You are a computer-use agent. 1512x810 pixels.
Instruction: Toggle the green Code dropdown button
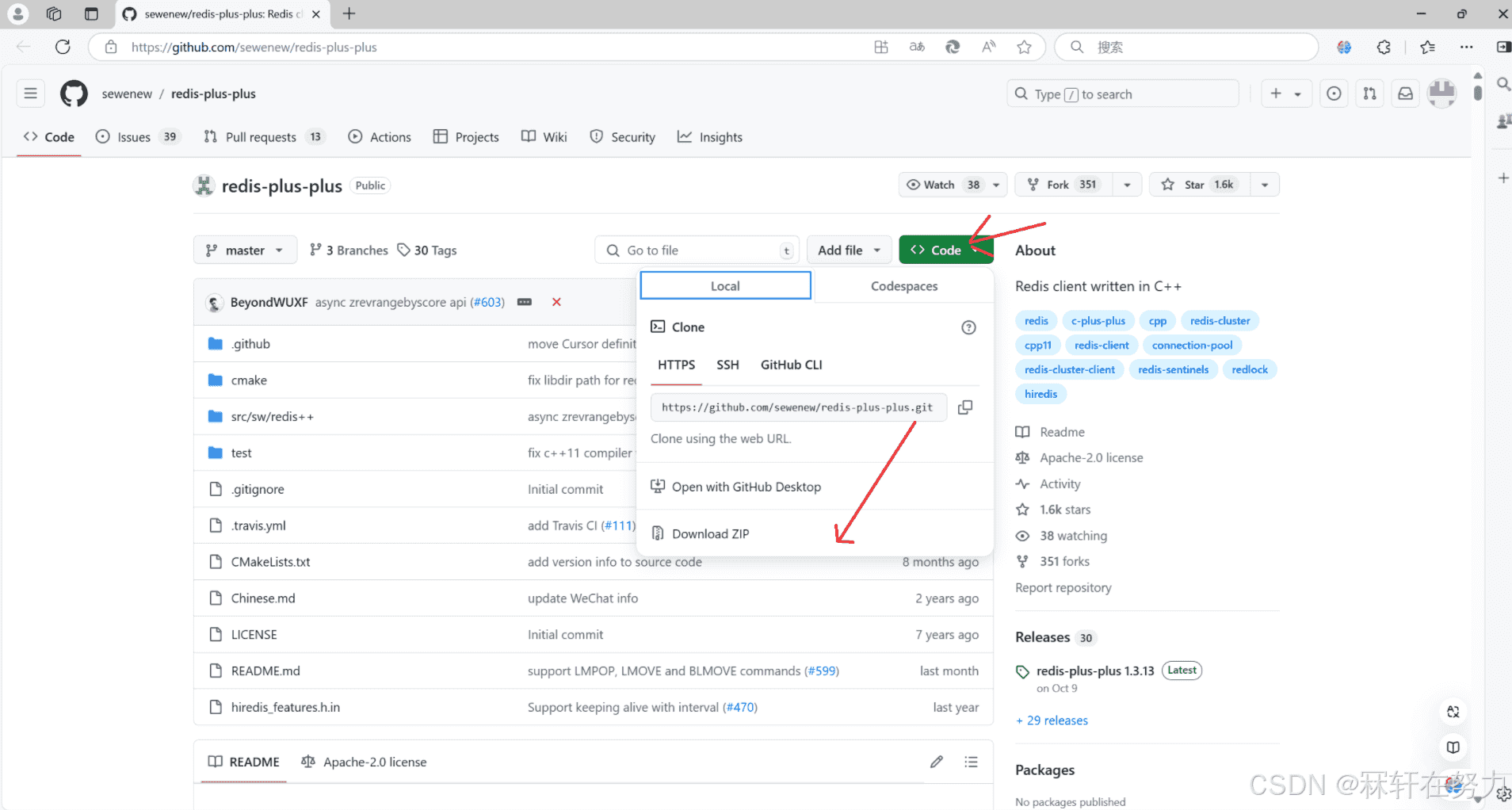click(x=945, y=250)
